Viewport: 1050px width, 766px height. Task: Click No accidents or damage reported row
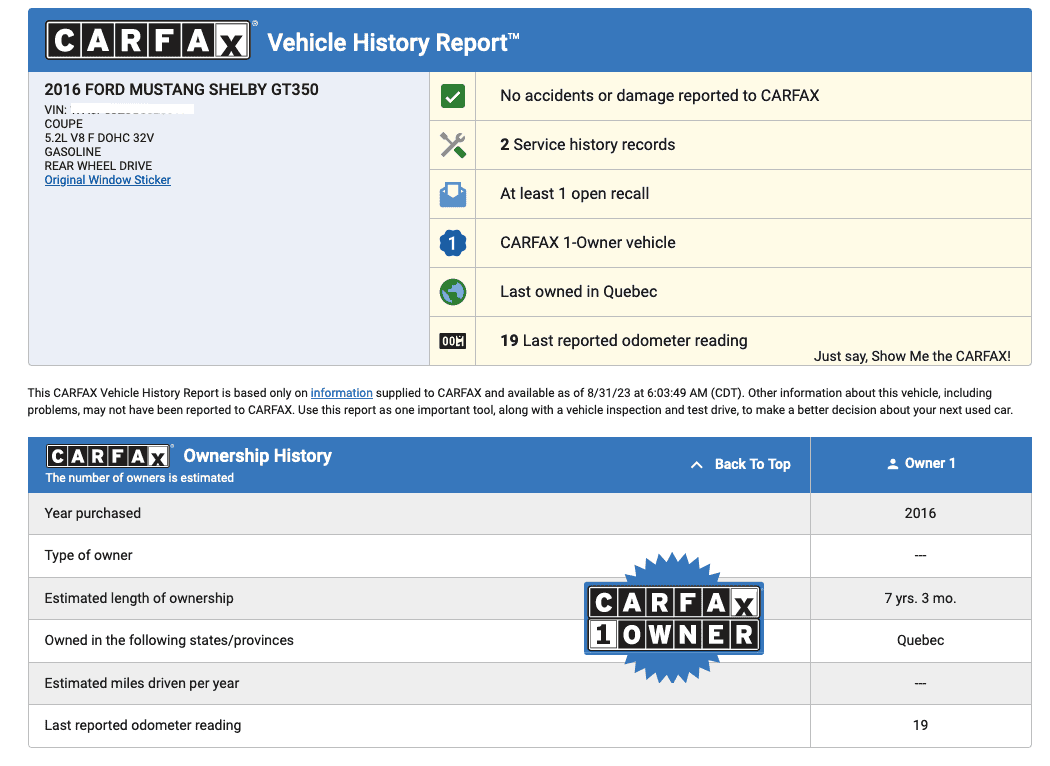[x=731, y=96]
